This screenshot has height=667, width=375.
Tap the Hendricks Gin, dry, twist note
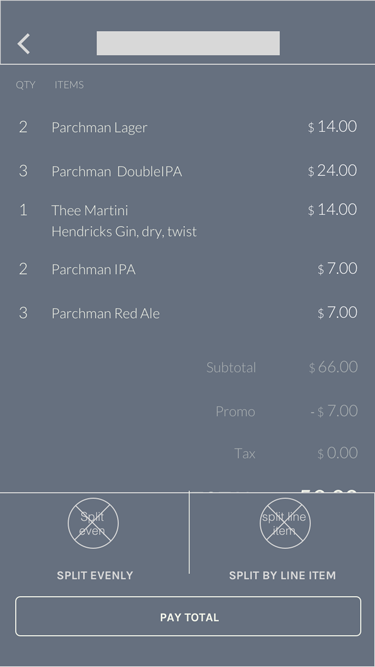124,232
